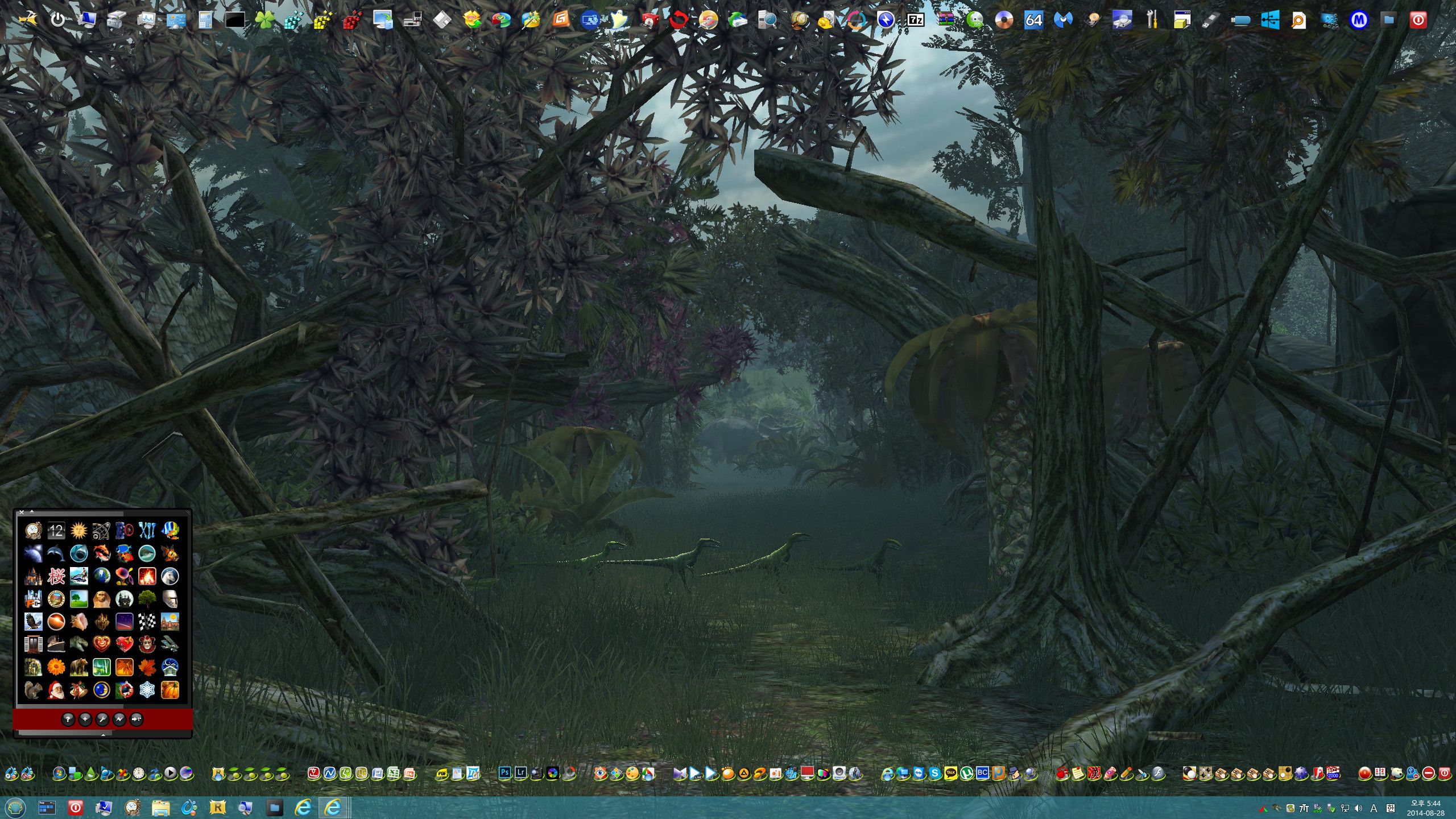Select the red sakura kanji screensaver icon
Screen dimensions: 1456x819
(x=56, y=576)
